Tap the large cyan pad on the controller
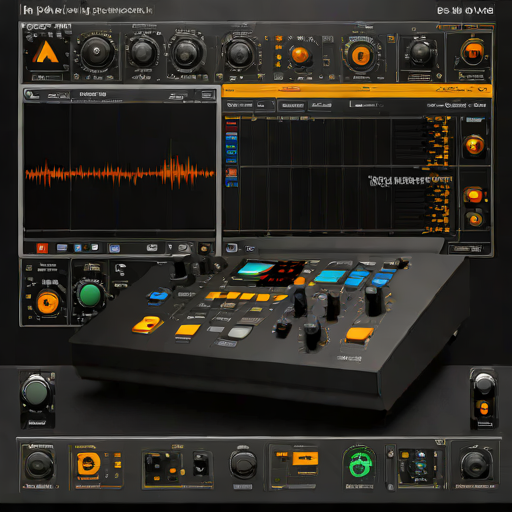 (331, 276)
